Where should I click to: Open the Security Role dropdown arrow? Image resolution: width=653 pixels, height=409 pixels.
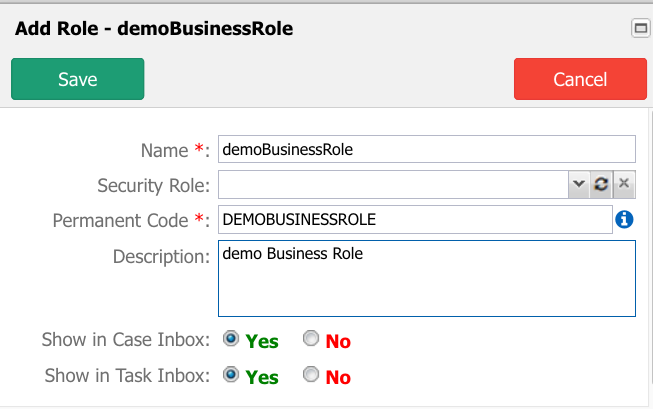[x=578, y=184]
